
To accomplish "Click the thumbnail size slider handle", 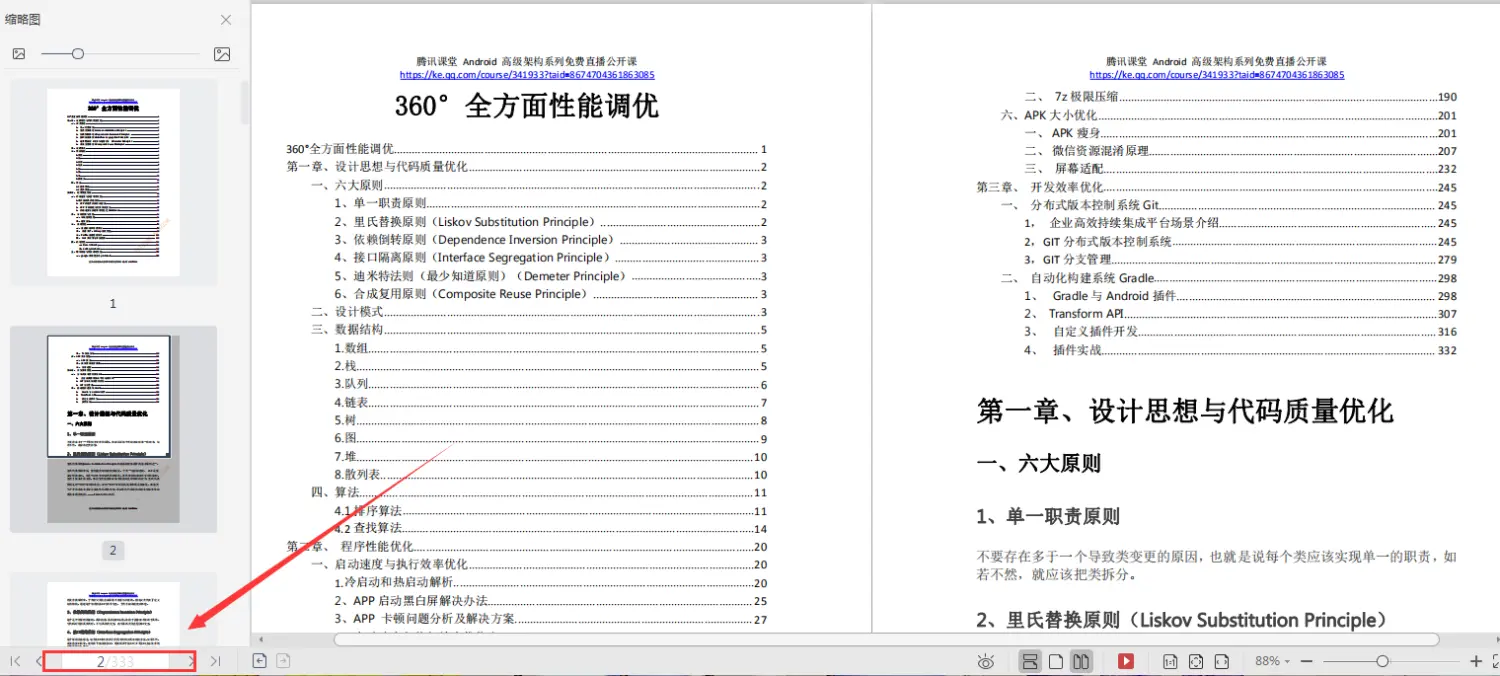I will 77,54.
